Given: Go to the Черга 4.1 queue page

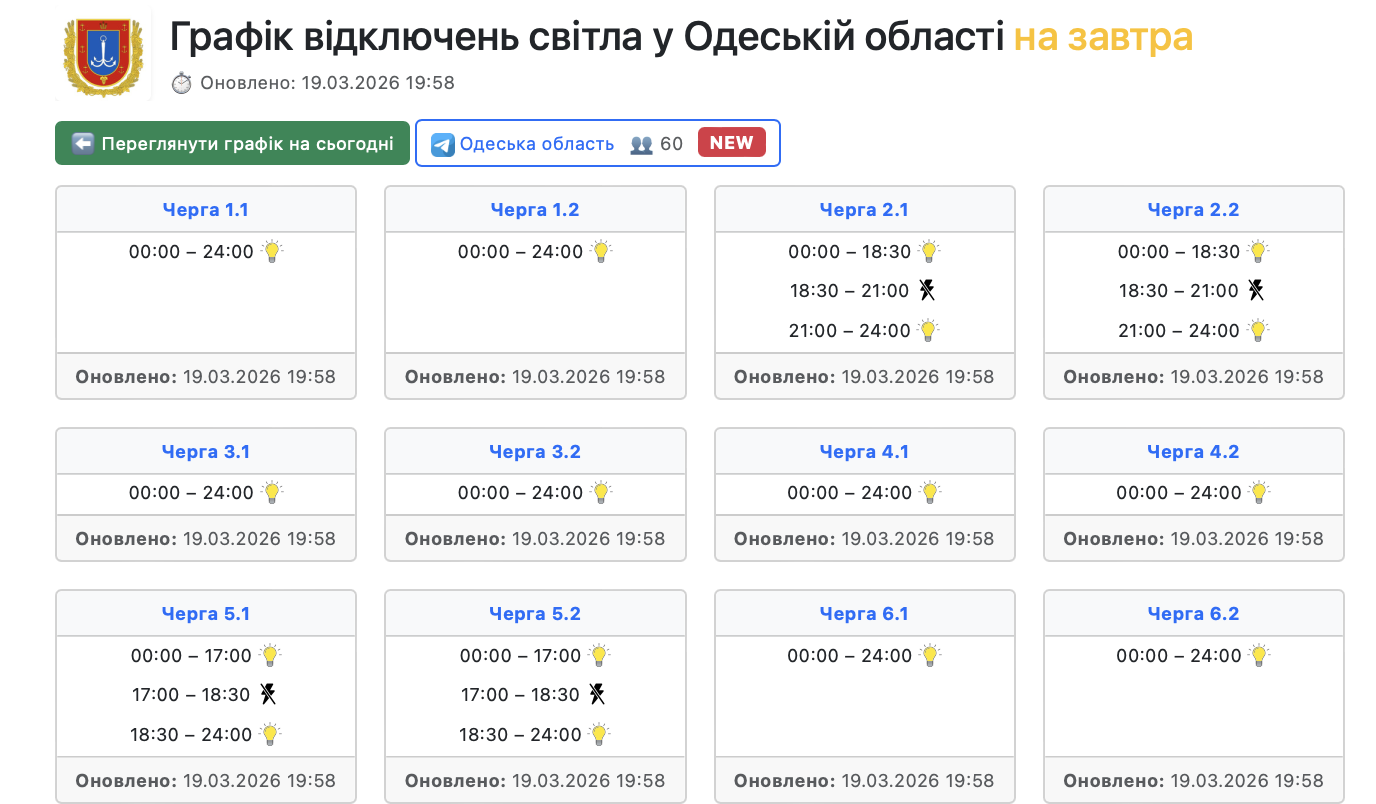Looking at the screenshot, I should pos(864,452).
